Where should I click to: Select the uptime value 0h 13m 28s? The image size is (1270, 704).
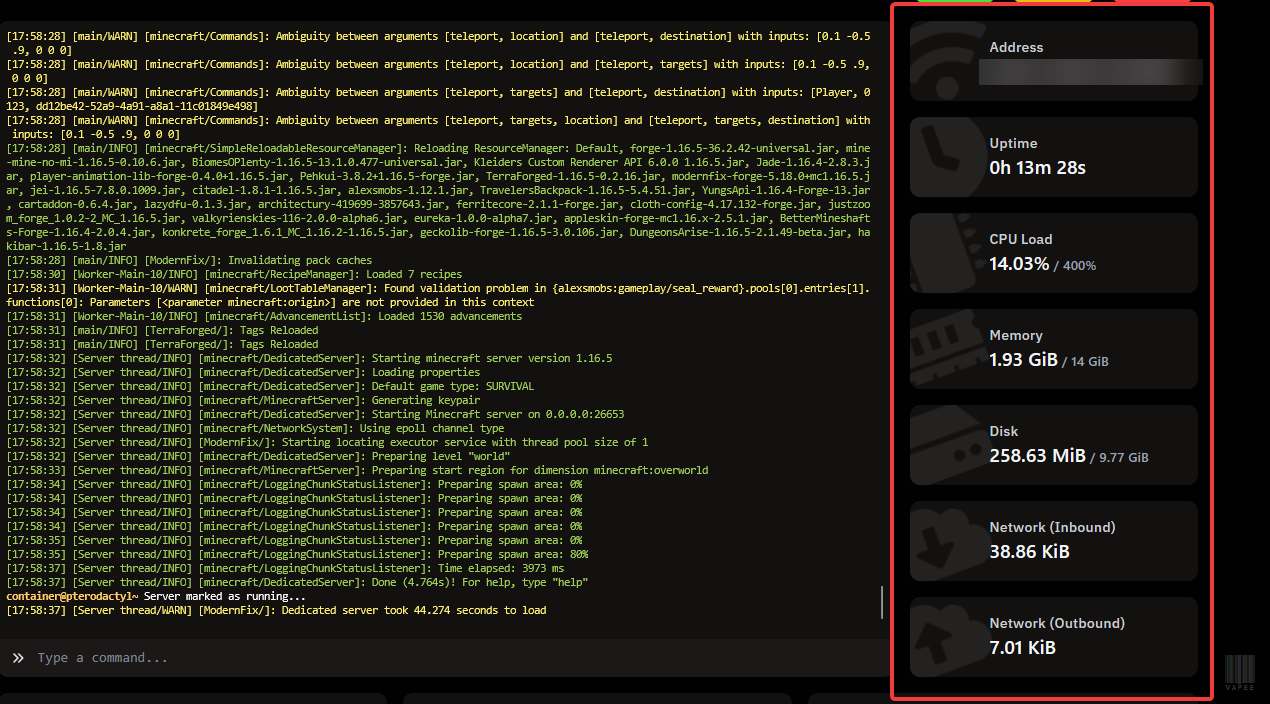pos(1037,168)
